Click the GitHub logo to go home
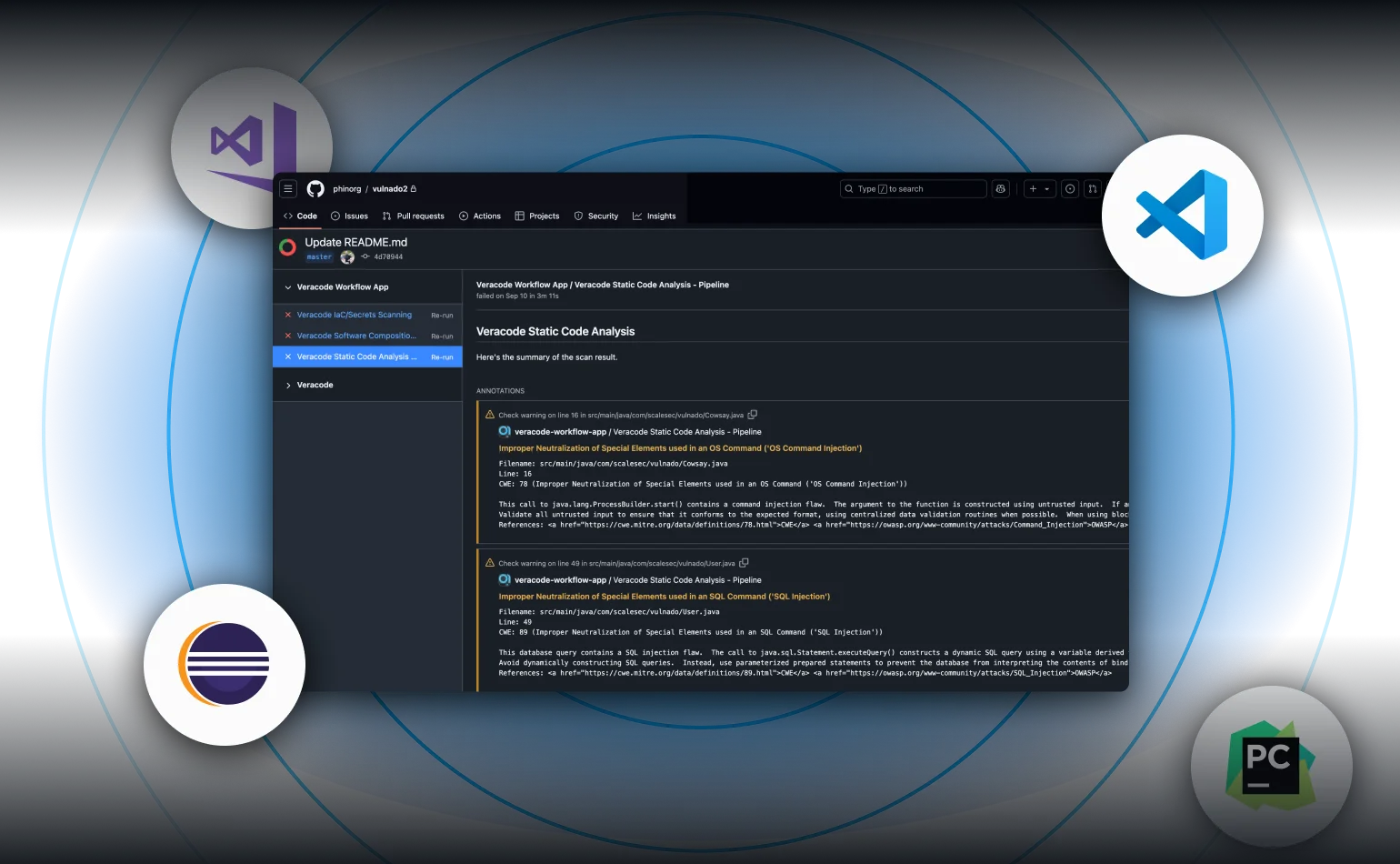1400x864 pixels. (315, 188)
